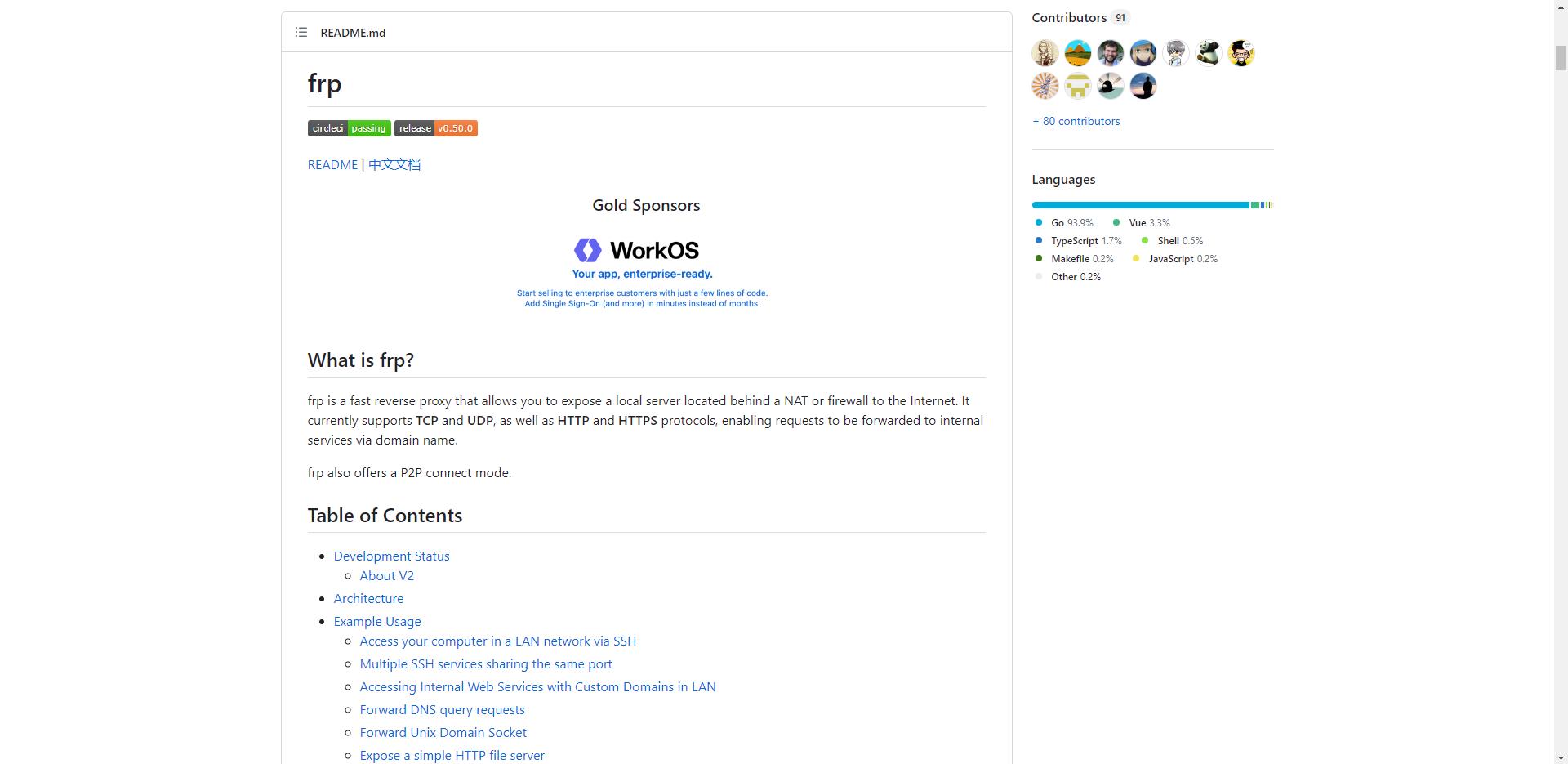Screen dimensions: 1568x764
Task: Switch to the 中文文档 README
Action: (394, 164)
